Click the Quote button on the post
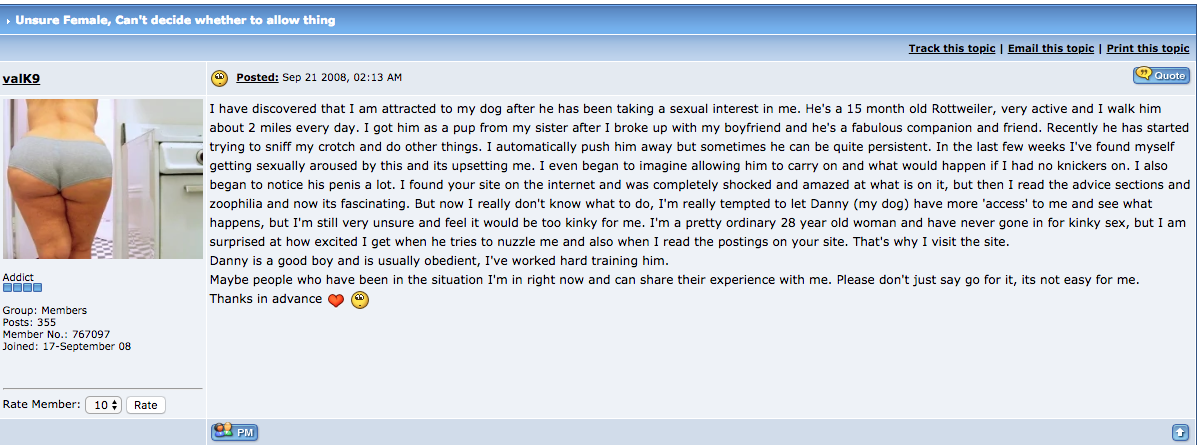This screenshot has height=445, width=1197. [x=1160, y=75]
